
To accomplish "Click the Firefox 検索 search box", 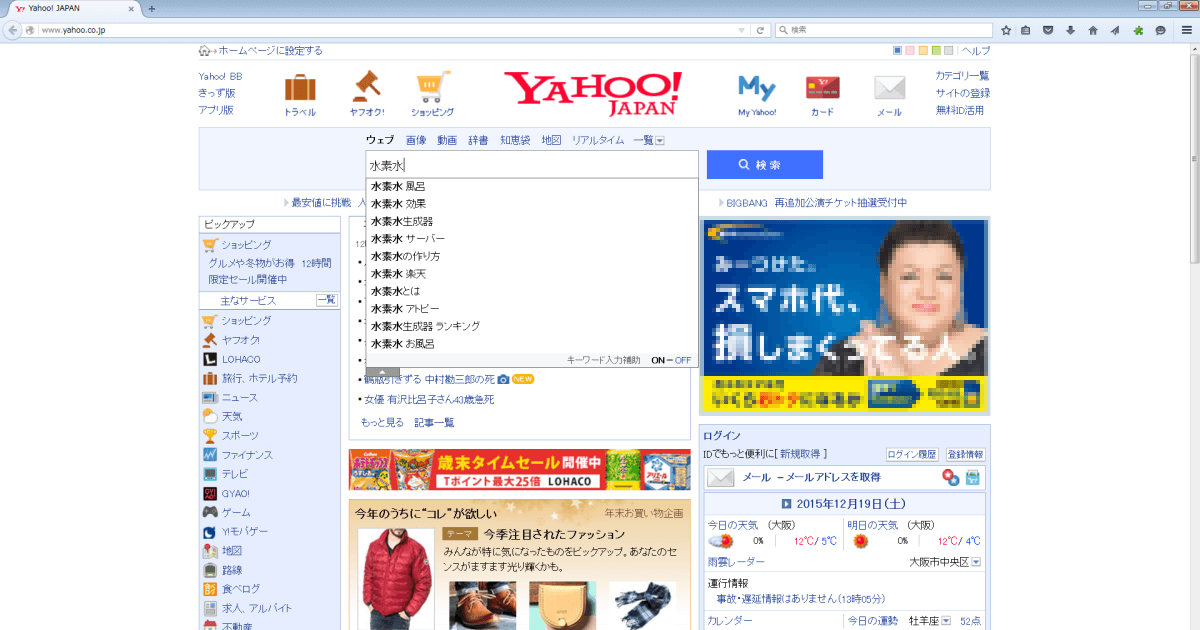I will point(884,30).
